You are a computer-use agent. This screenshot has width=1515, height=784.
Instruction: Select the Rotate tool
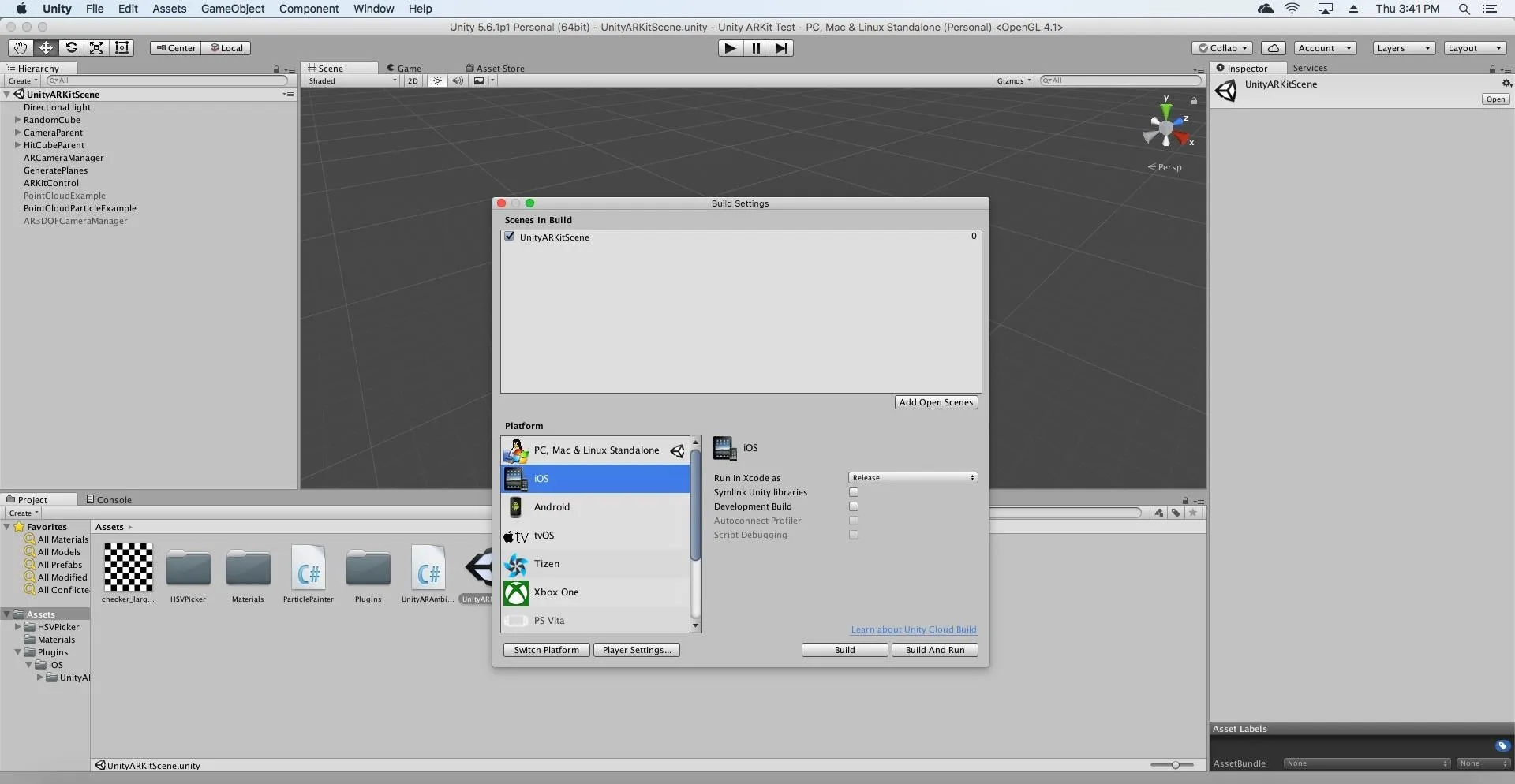click(71, 47)
